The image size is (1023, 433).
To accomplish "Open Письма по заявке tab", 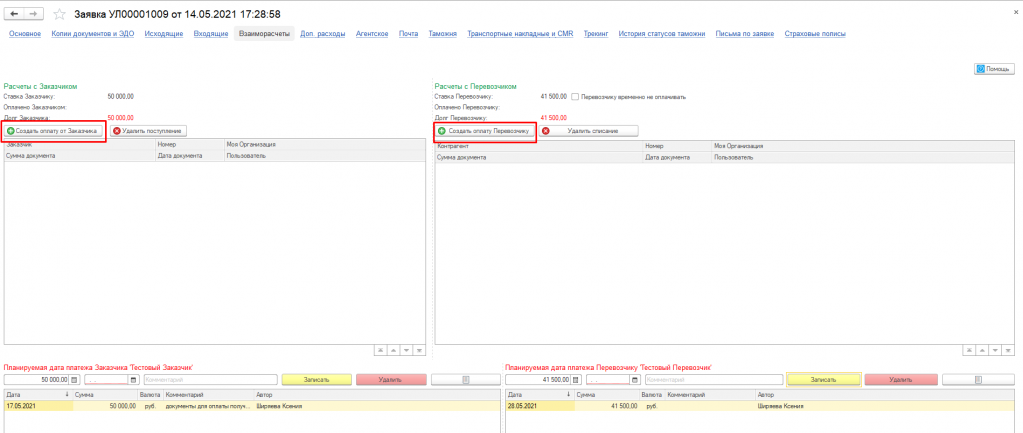I will coord(744,33).
